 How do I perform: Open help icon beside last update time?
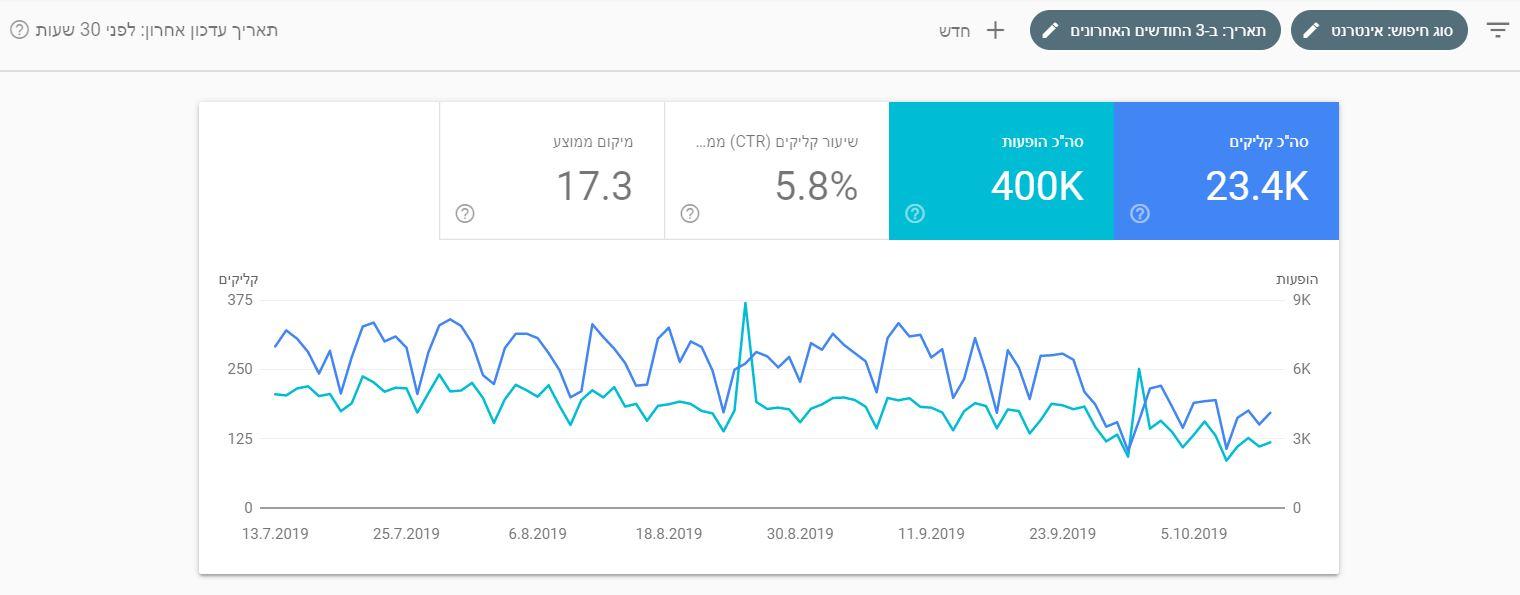19,30
